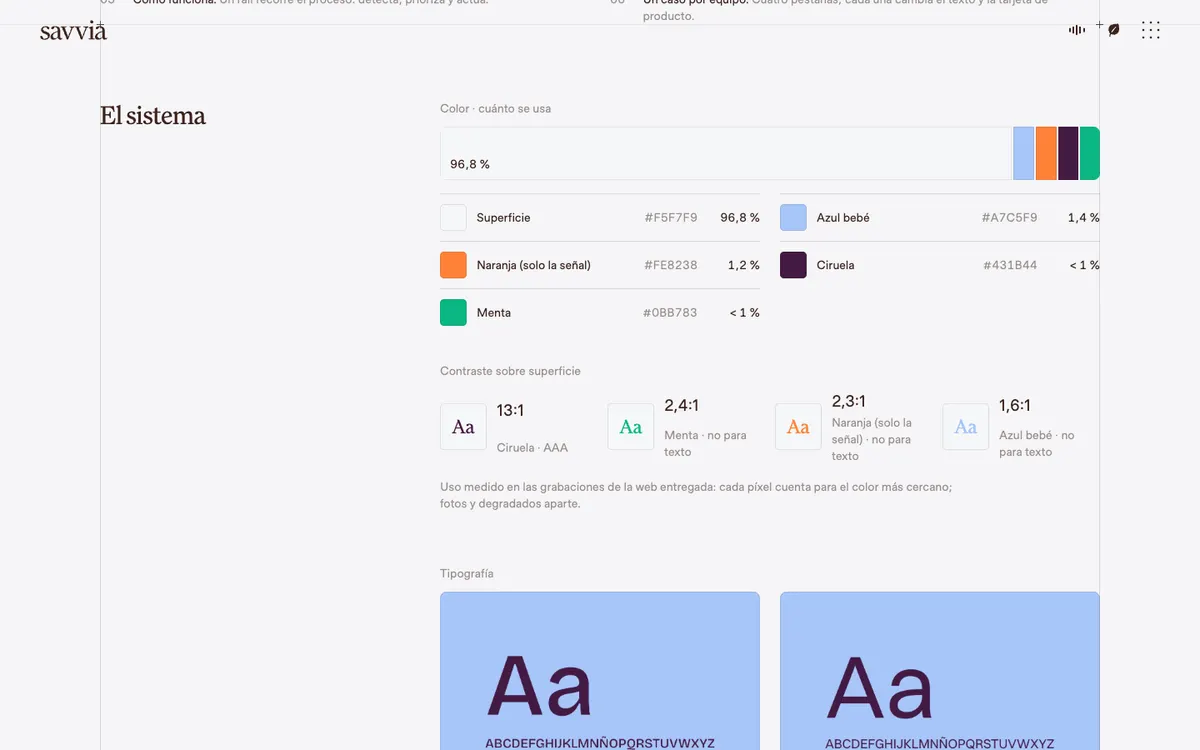Click the savvia logo
1200x750 pixels.
[x=73, y=31]
